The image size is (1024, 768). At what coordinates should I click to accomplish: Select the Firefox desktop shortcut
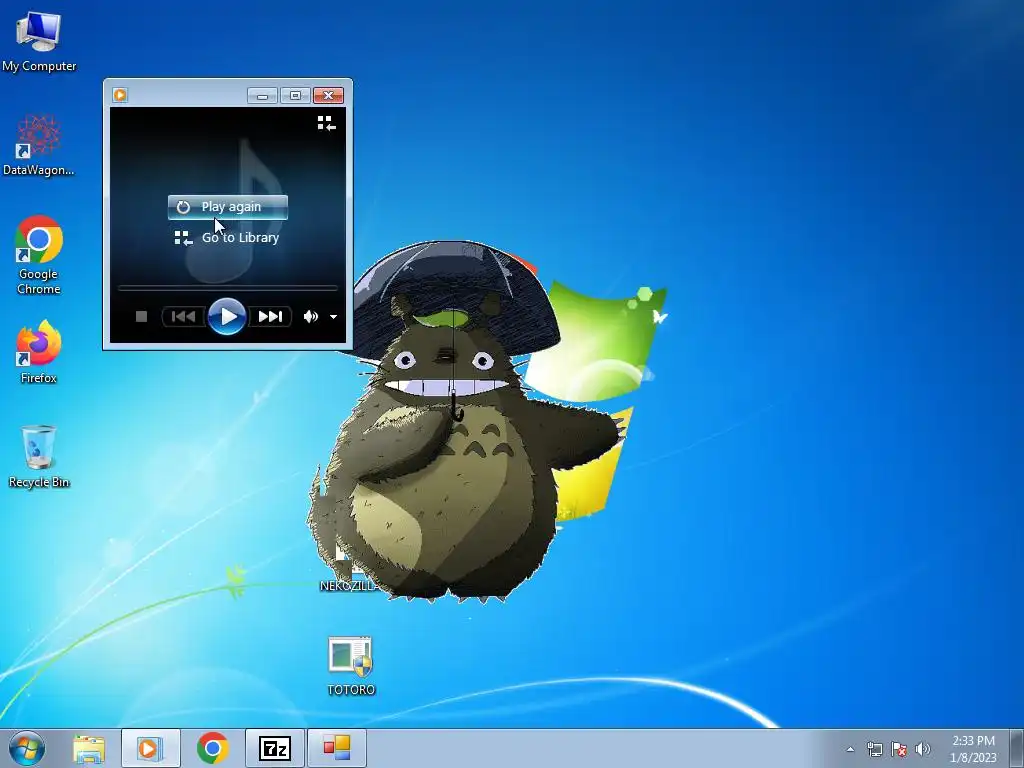(x=39, y=352)
